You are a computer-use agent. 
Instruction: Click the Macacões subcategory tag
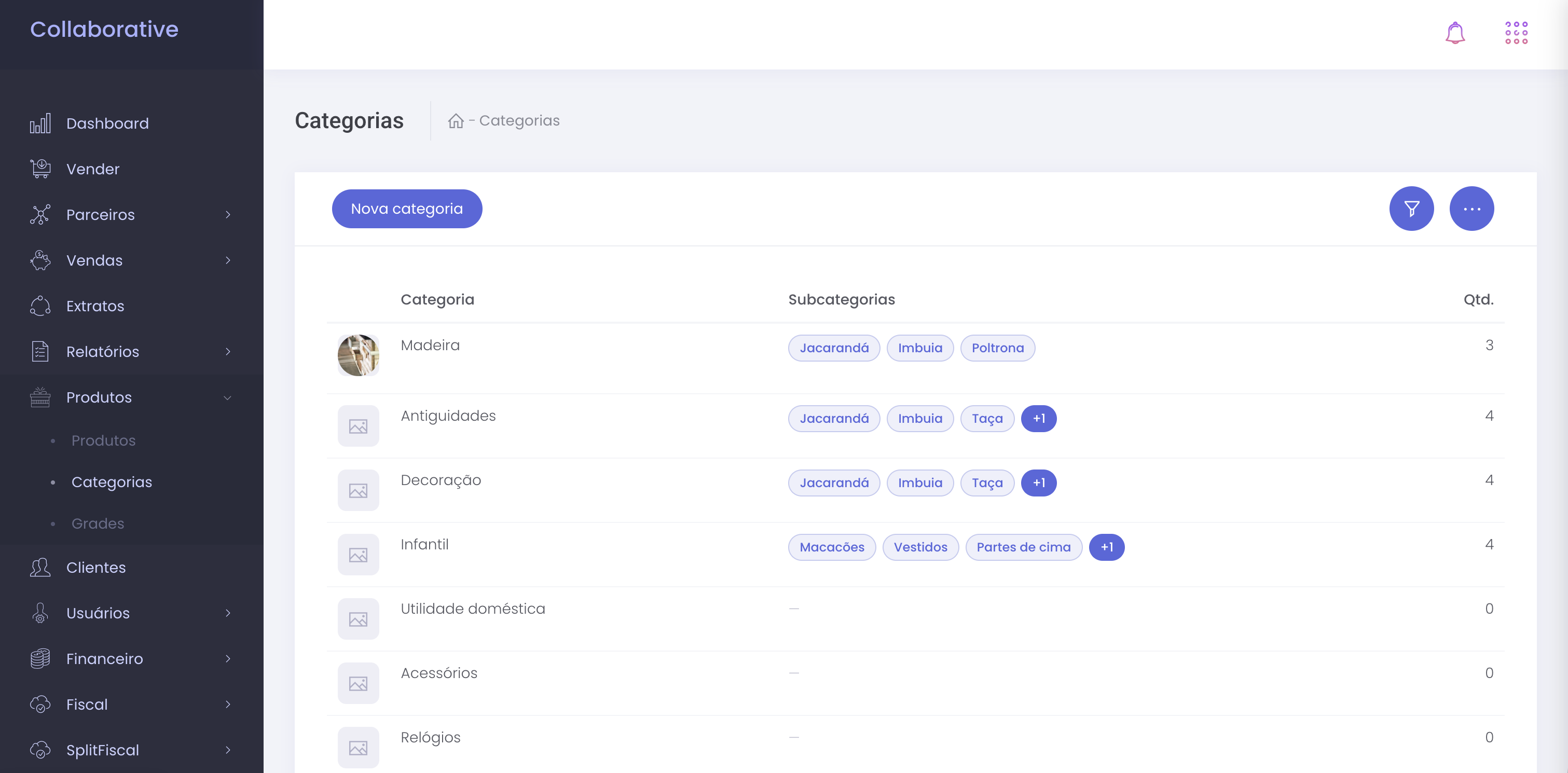(832, 547)
